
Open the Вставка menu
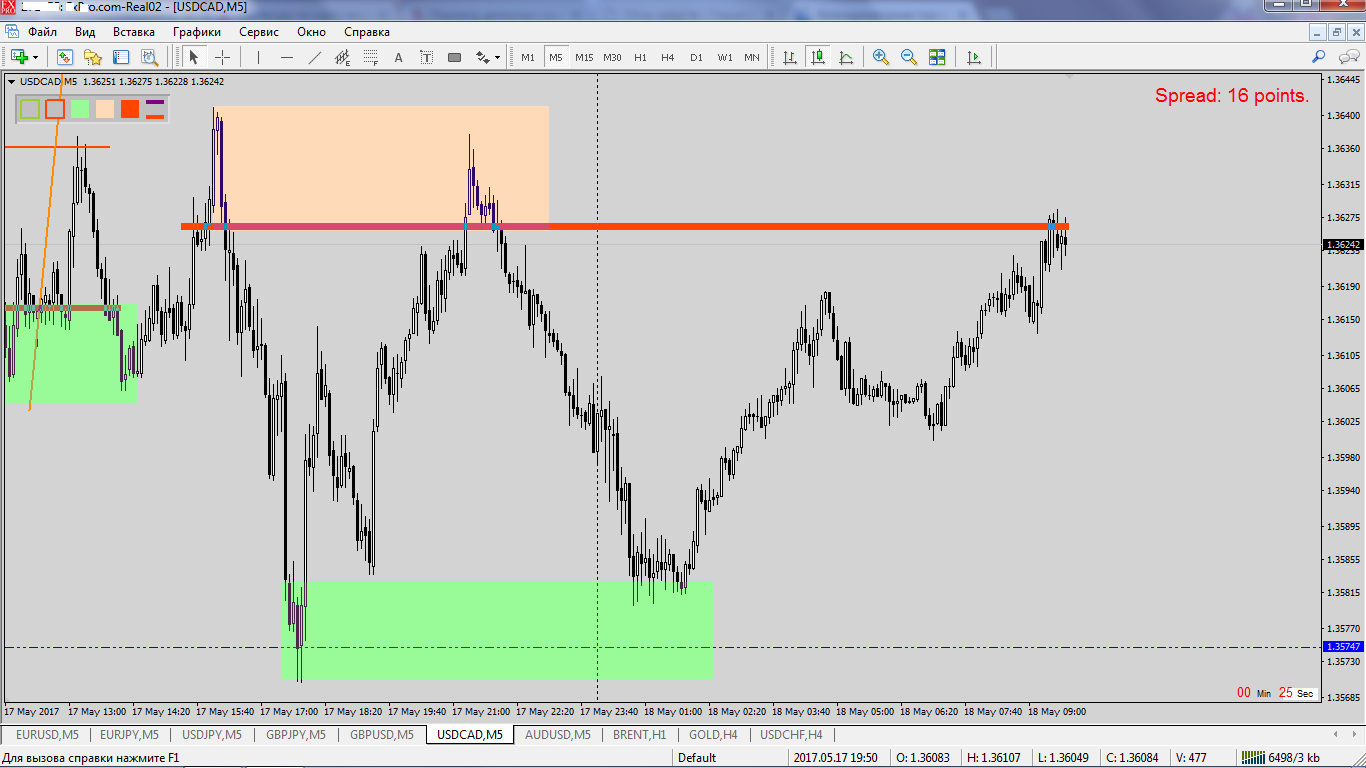(134, 32)
